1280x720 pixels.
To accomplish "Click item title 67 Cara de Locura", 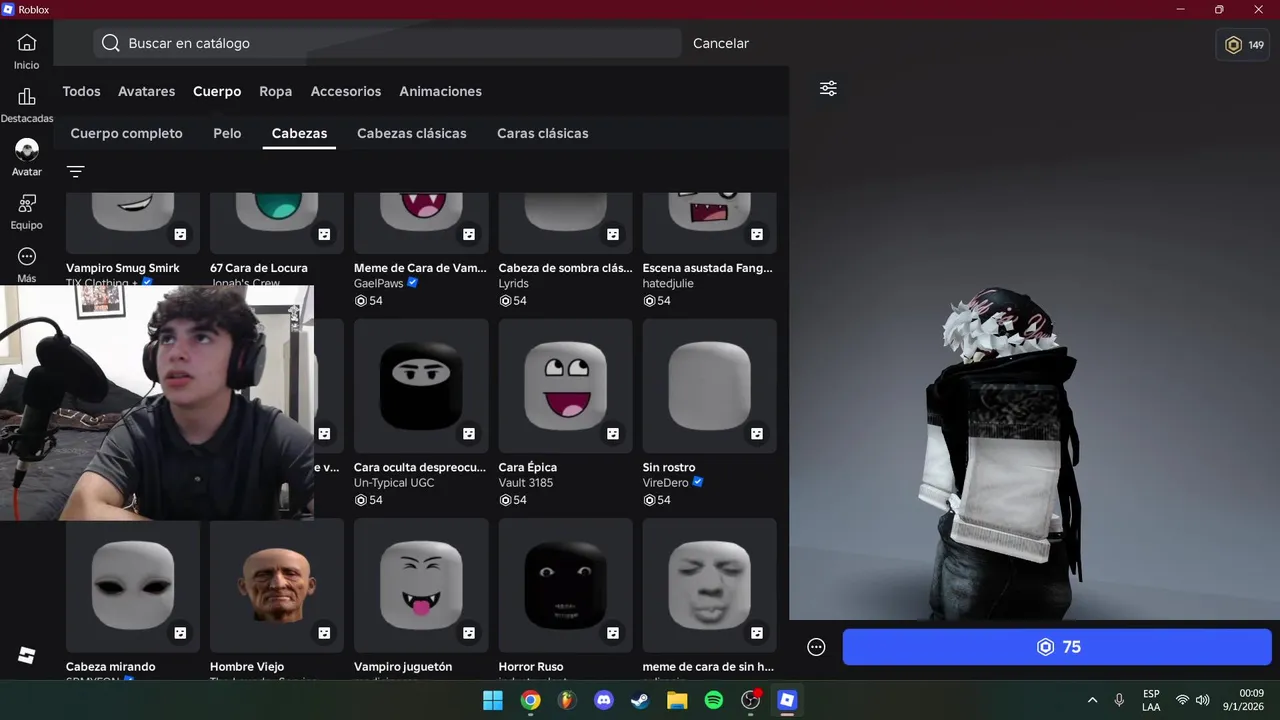I will point(259,268).
